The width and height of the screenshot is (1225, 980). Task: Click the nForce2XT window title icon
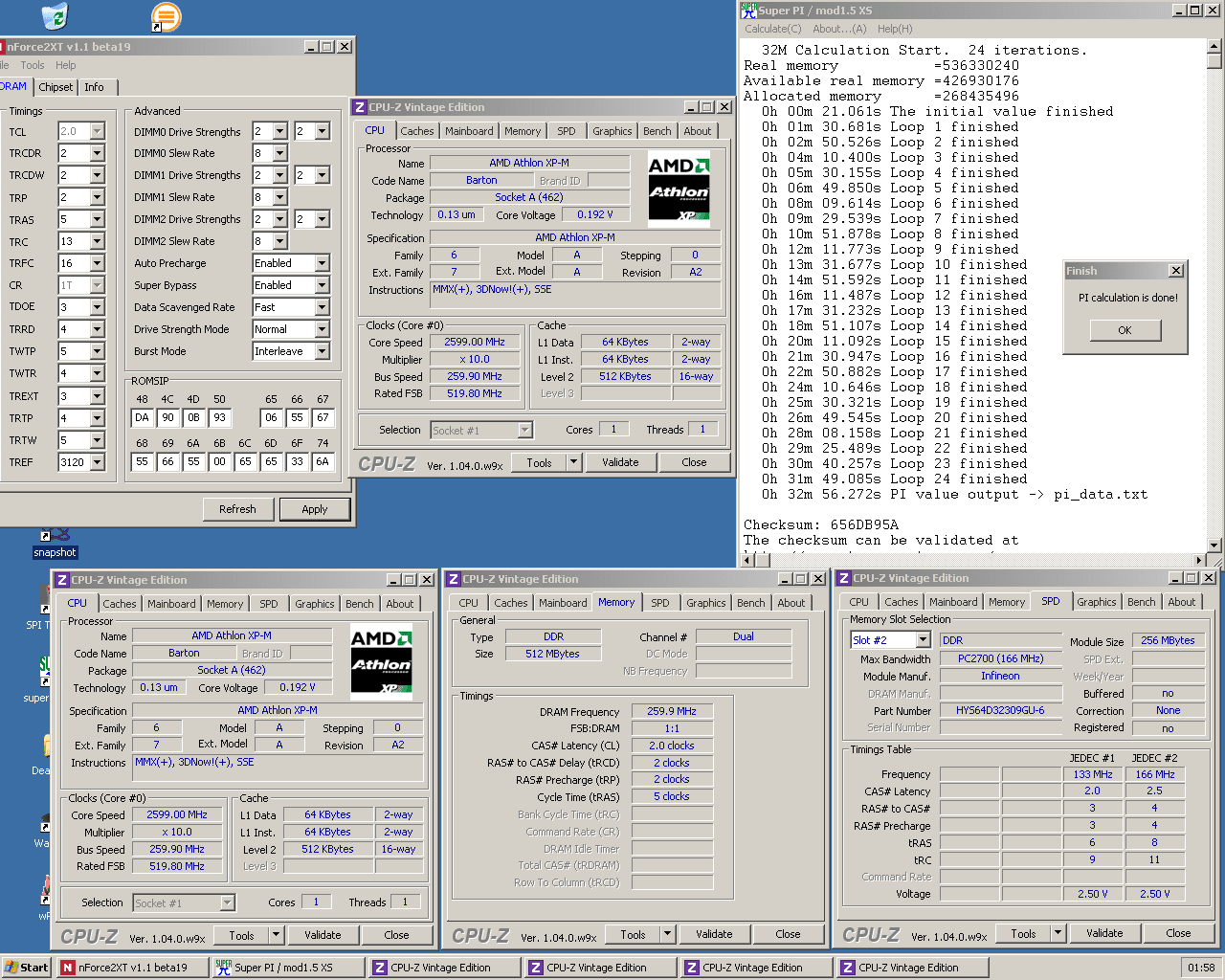(3, 47)
